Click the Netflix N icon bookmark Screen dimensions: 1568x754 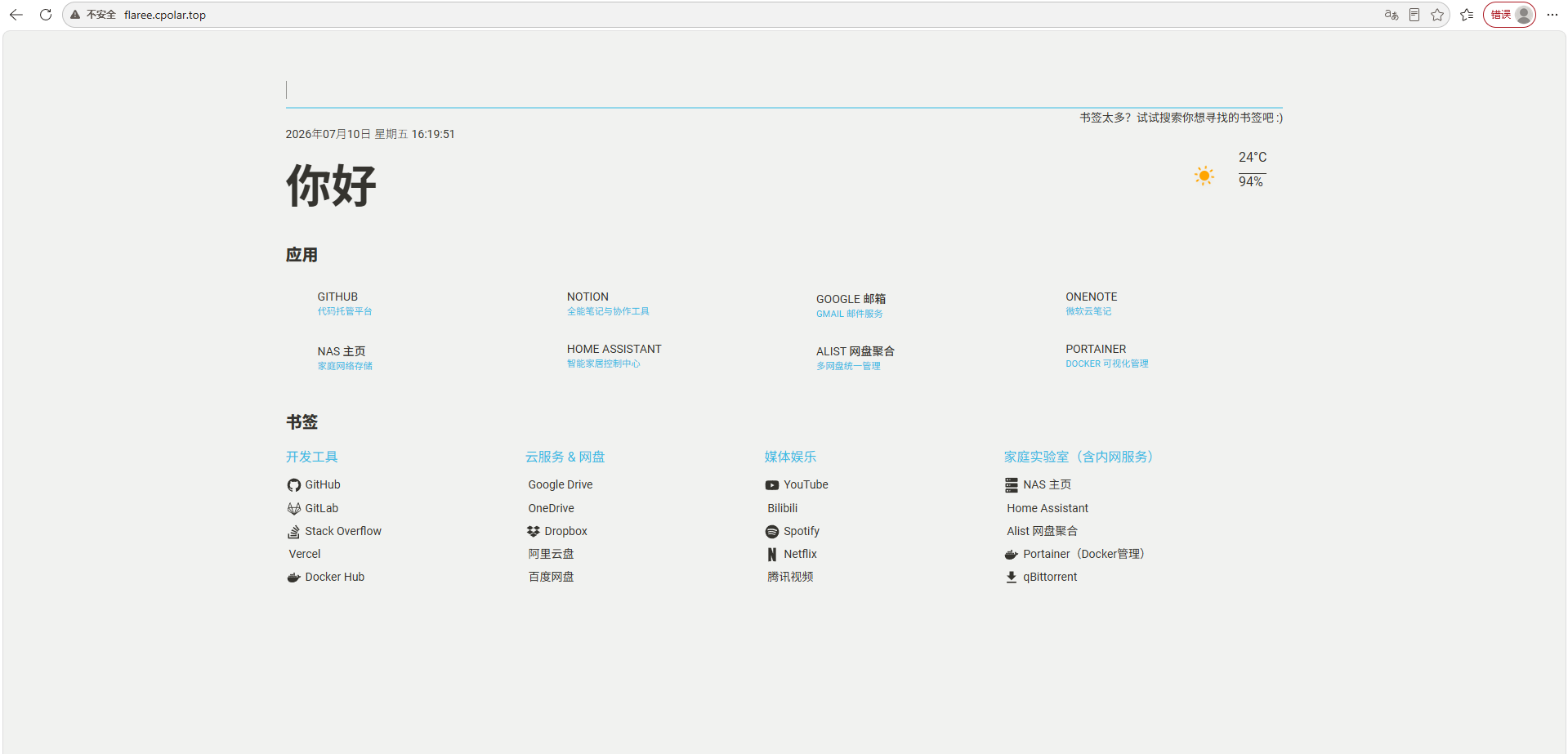coord(772,555)
